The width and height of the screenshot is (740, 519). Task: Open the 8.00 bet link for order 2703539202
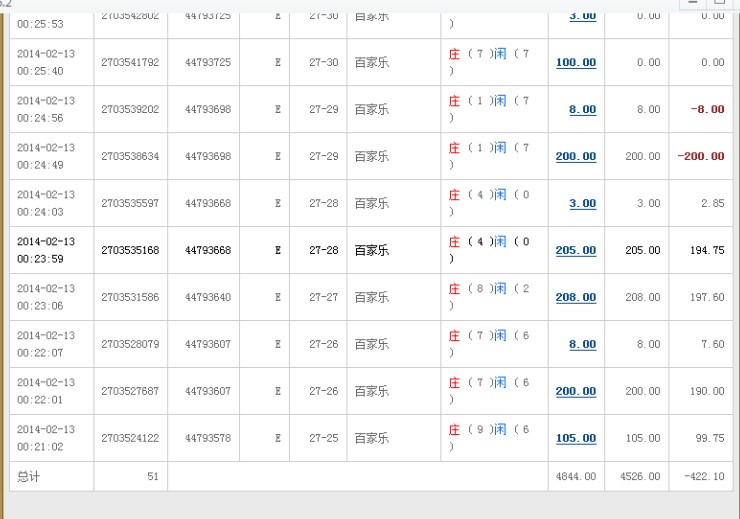(x=582, y=109)
